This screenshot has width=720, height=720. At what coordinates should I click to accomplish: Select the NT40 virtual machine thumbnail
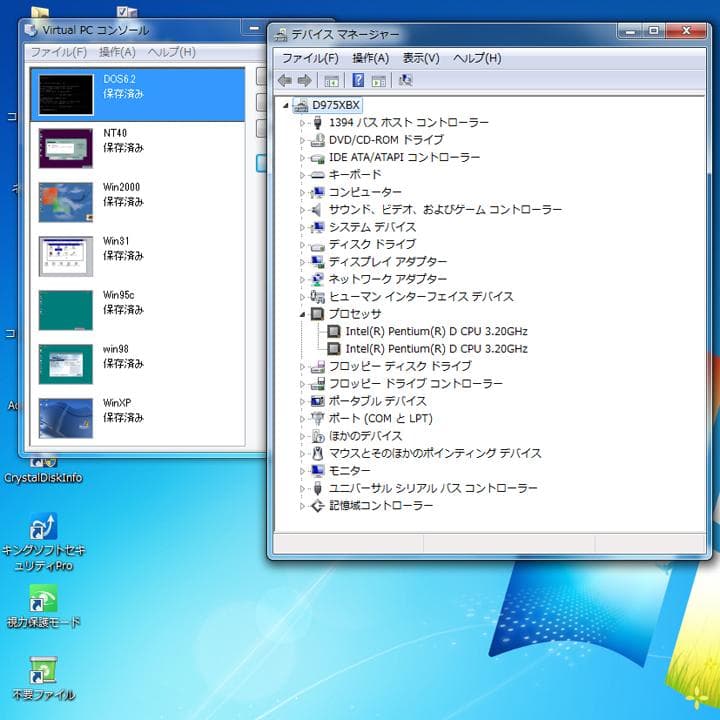[x=66, y=148]
